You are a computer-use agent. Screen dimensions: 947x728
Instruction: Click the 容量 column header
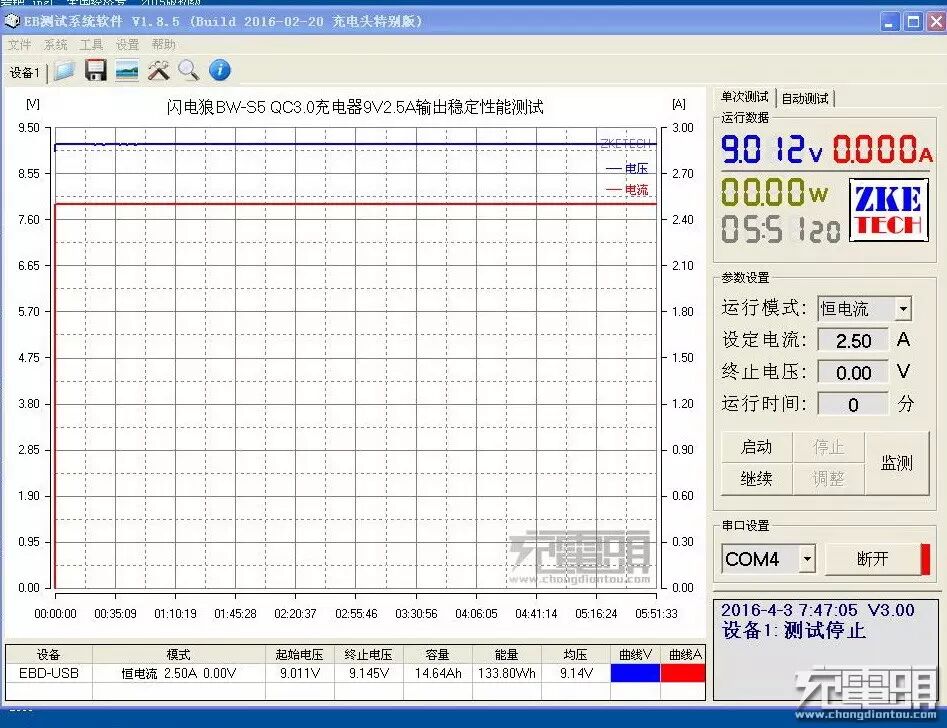tap(438, 655)
